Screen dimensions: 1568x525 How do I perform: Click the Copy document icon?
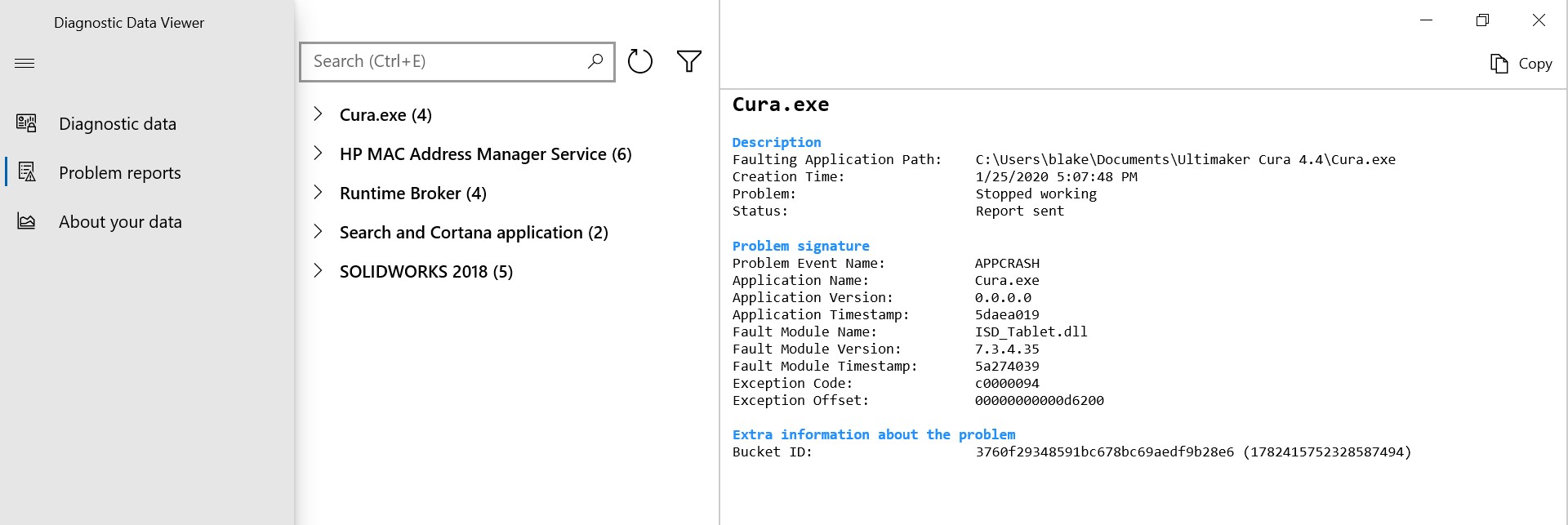point(1499,64)
